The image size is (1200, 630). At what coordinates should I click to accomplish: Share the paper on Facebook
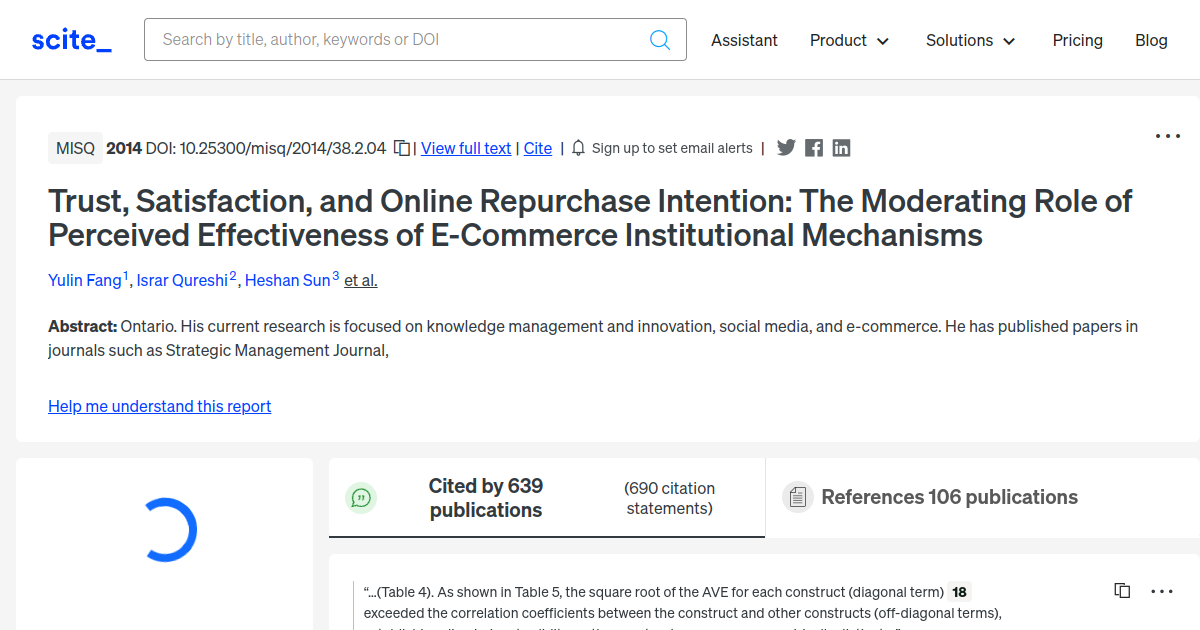click(x=813, y=147)
